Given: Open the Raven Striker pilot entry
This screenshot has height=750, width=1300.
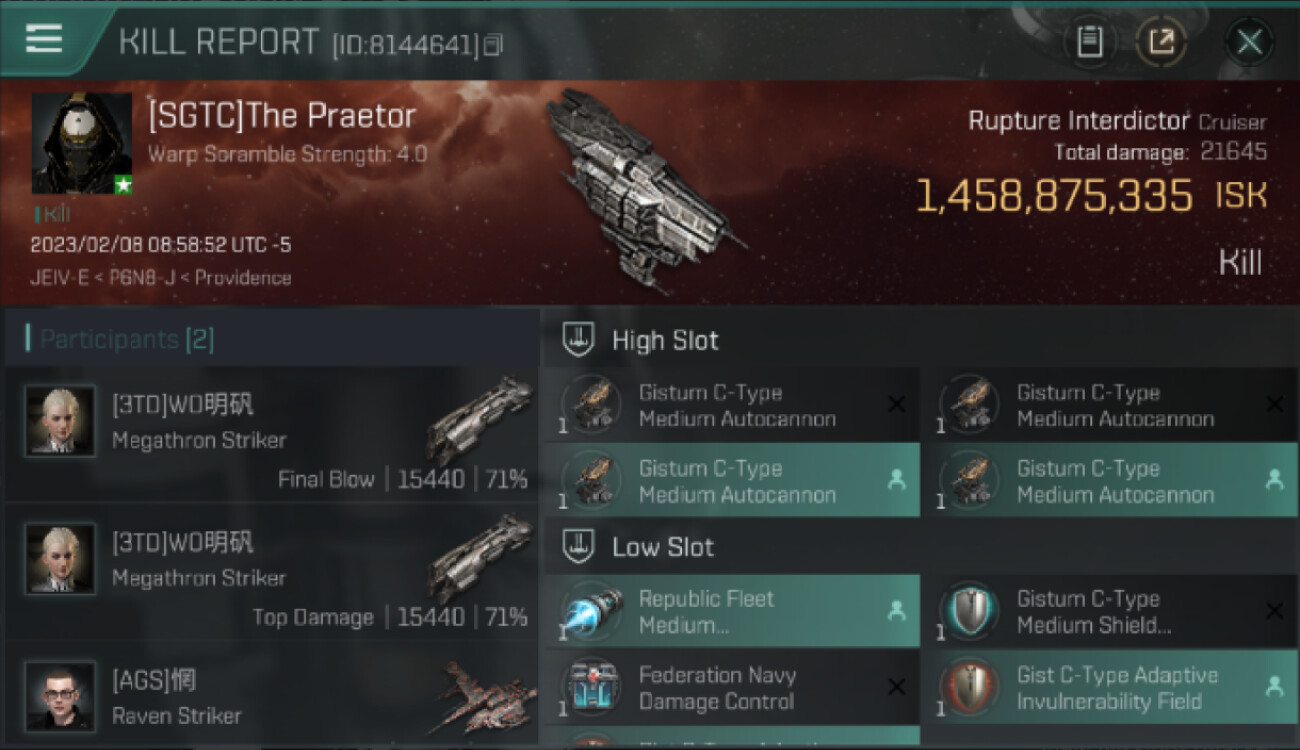Looking at the screenshot, I should coord(272,697).
